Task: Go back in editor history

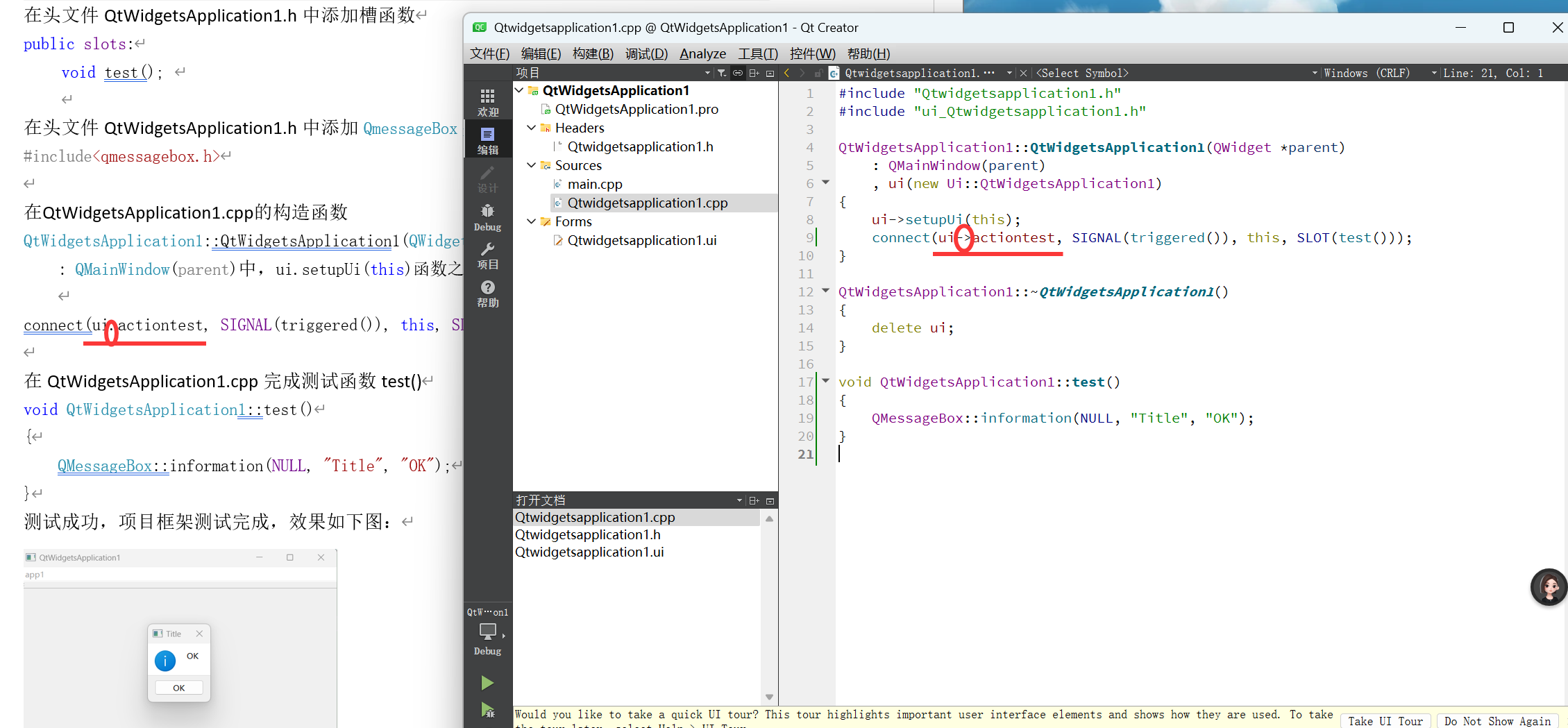Action: pyautogui.click(x=786, y=73)
